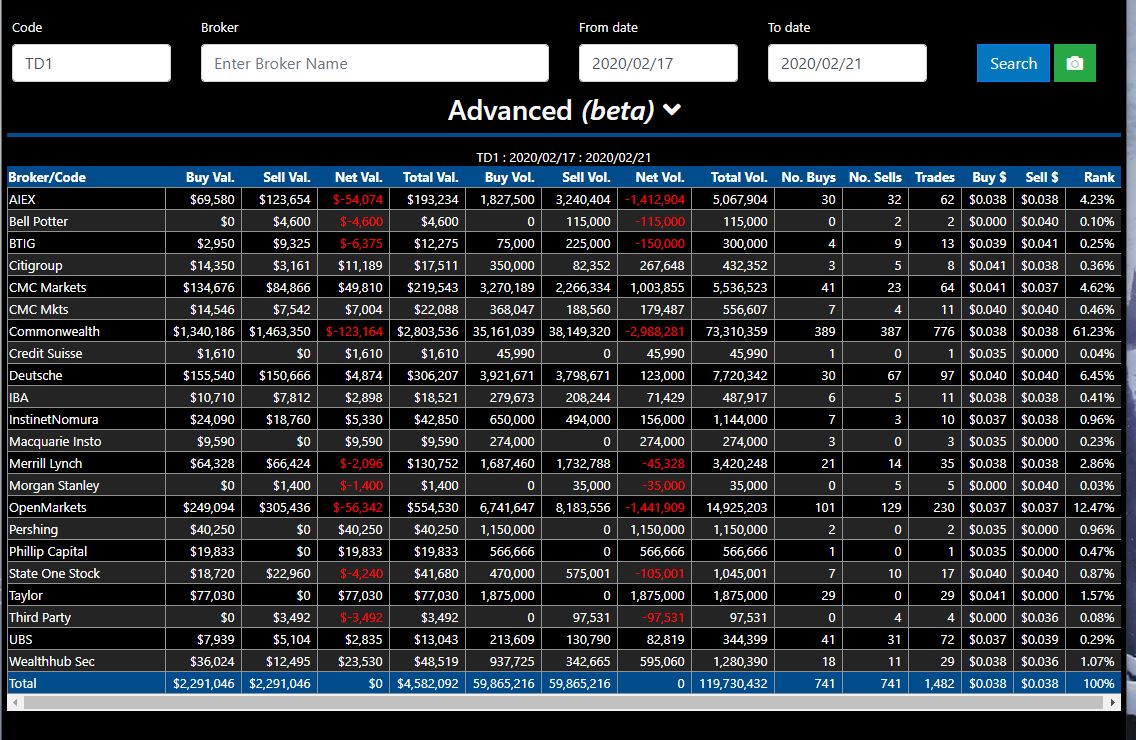The height and width of the screenshot is (740, 1136).
Task: Click the Commonwealth broker name
Action: [54, 332]
